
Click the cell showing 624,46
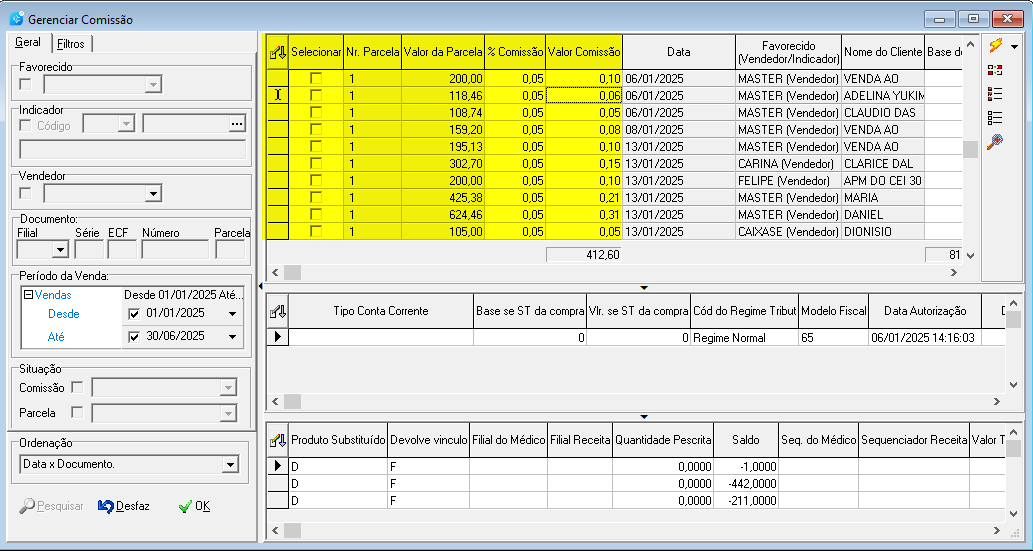point(443,215)
